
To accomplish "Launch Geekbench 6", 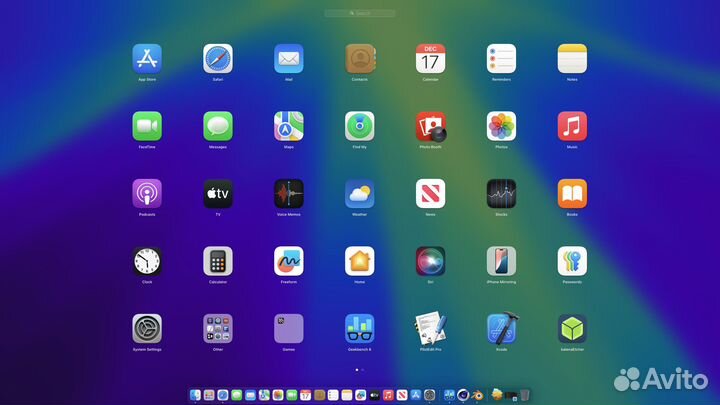I will click(x=360, y=329).
